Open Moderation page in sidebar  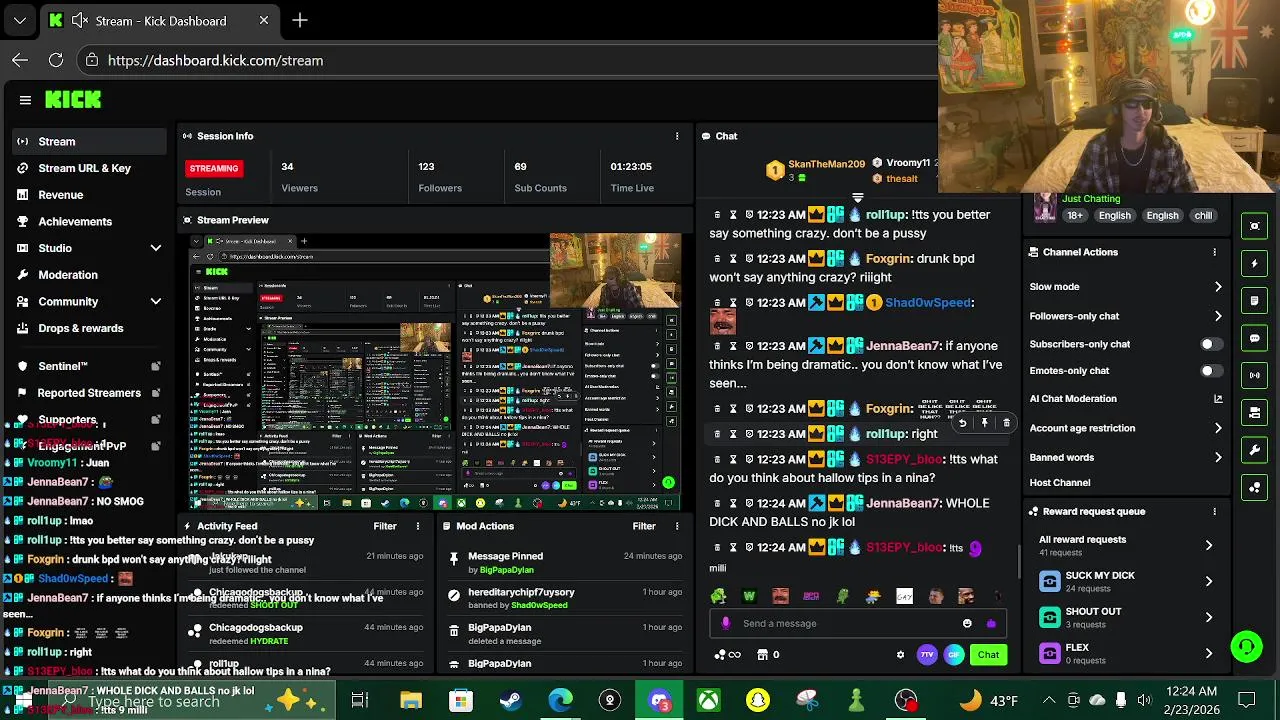90,275
